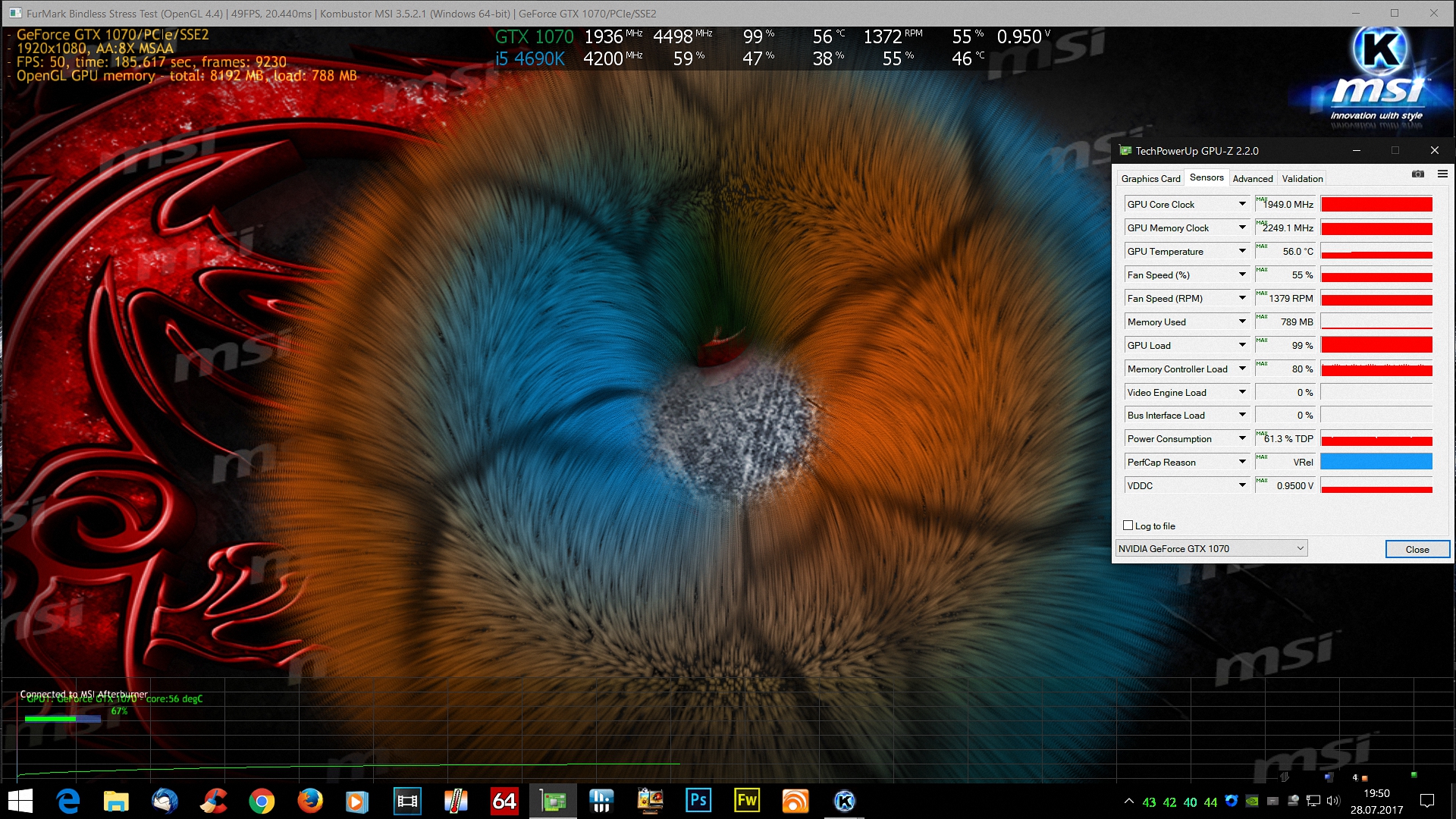The image size is (1456, 819).
Task: Open AIDA64 taskbar icon
Action: tap(504, 801)
